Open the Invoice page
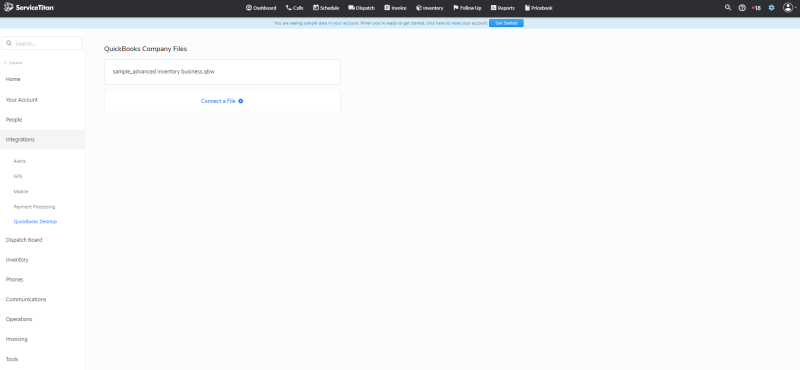Screen dimensions: 800x370 [x=395, y=8]
